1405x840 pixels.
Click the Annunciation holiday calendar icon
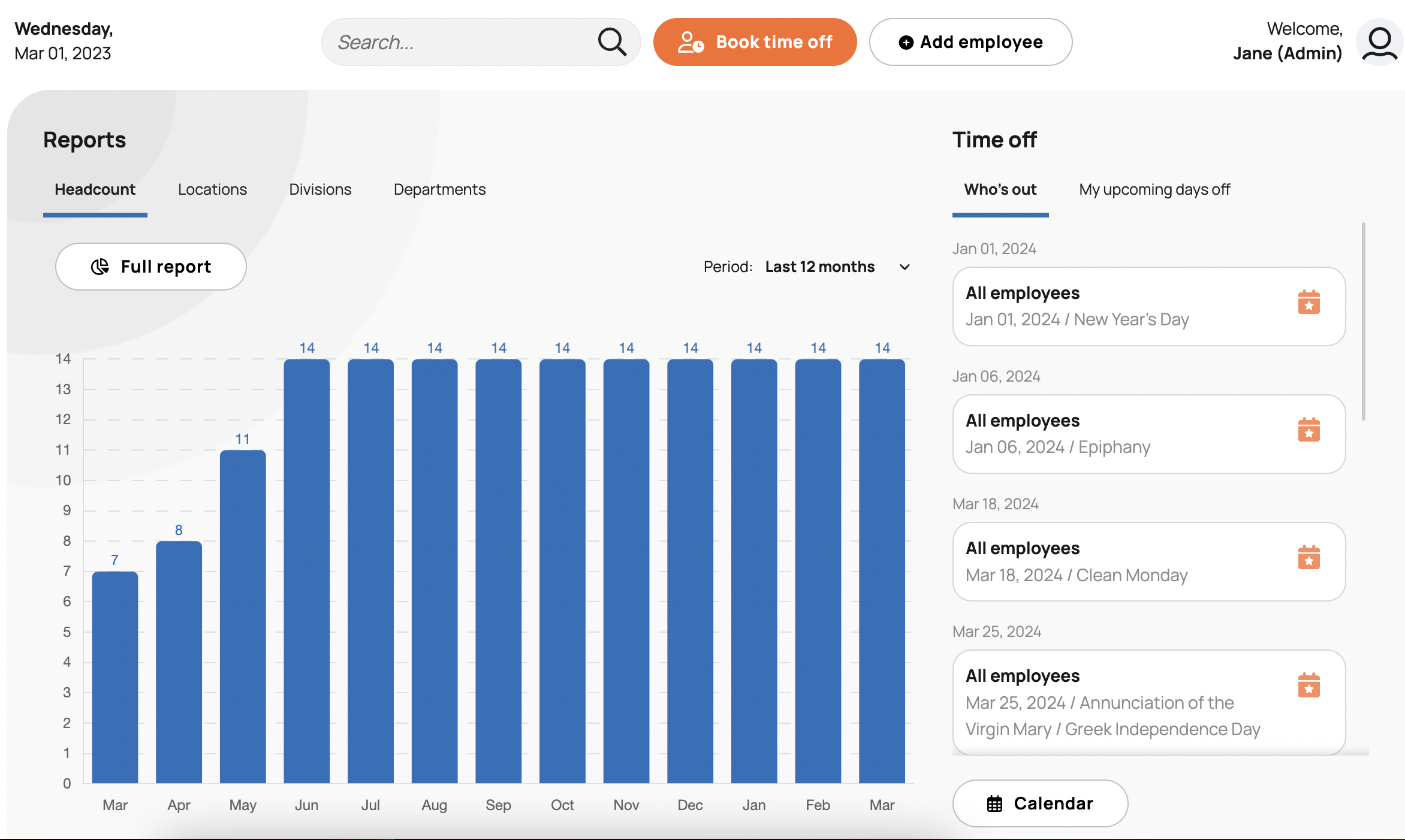[1308, 685]
